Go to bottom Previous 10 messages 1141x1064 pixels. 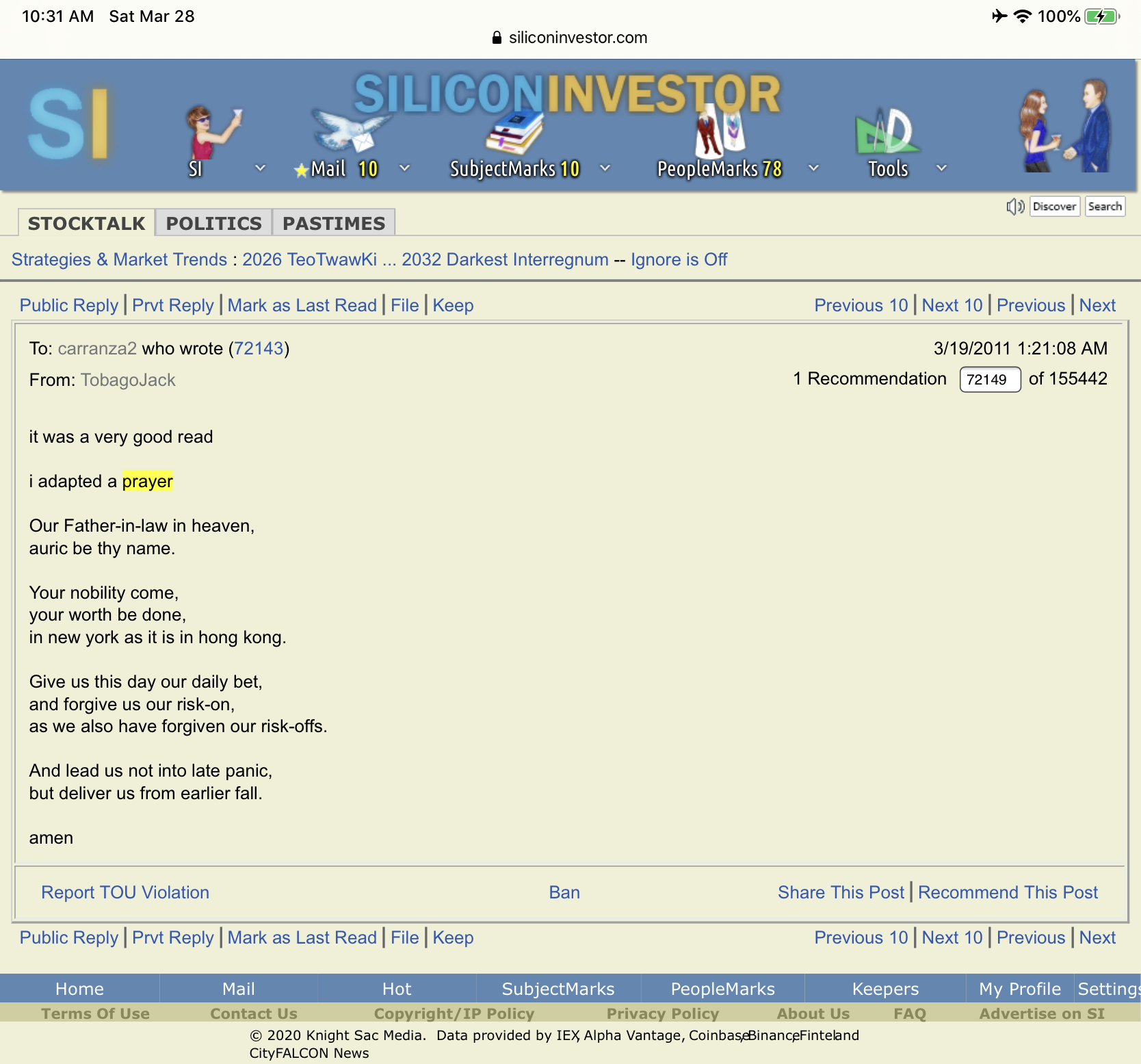click(861, 937)
